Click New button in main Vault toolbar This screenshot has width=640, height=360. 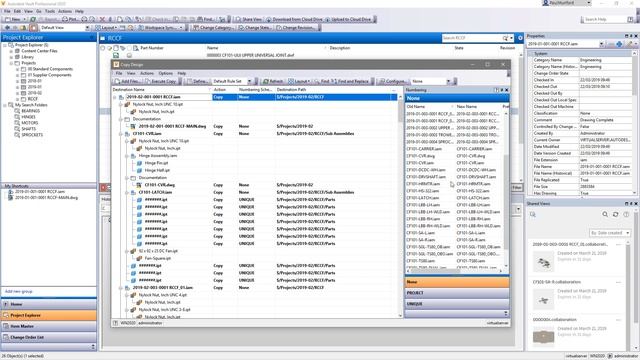(13, 19)
